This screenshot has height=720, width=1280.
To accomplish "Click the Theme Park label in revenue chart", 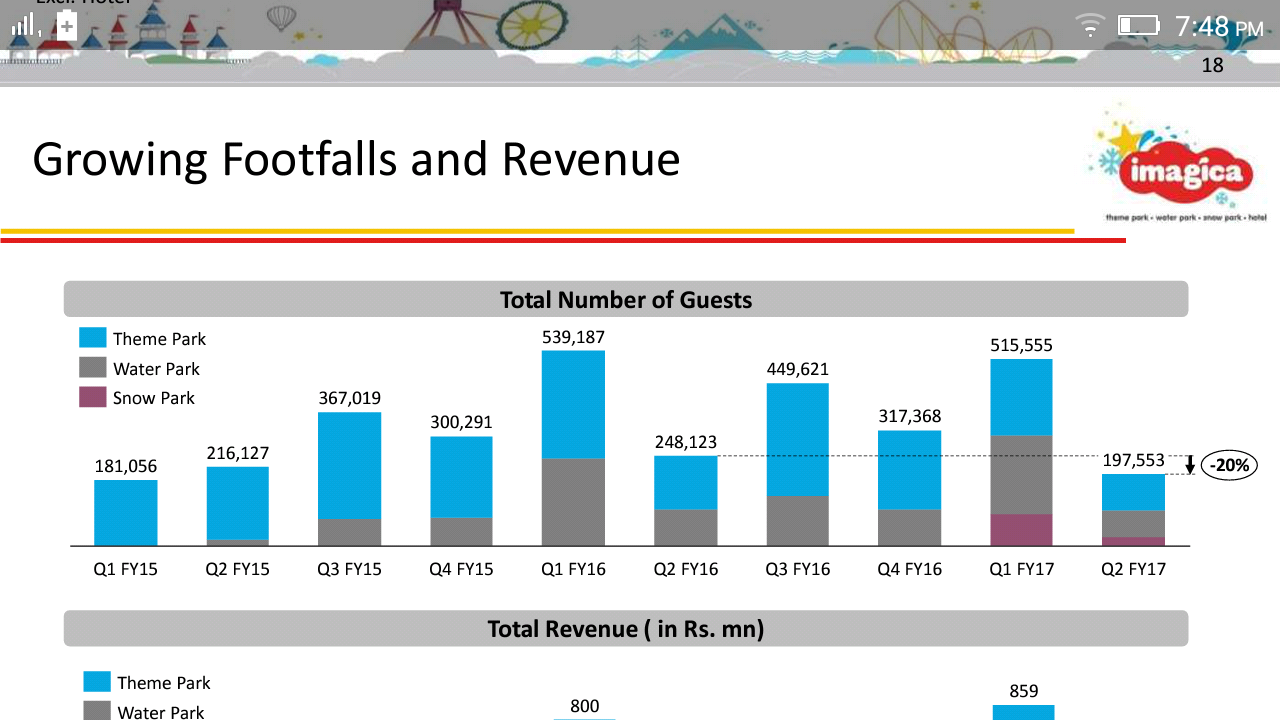I will coord(164,683).
